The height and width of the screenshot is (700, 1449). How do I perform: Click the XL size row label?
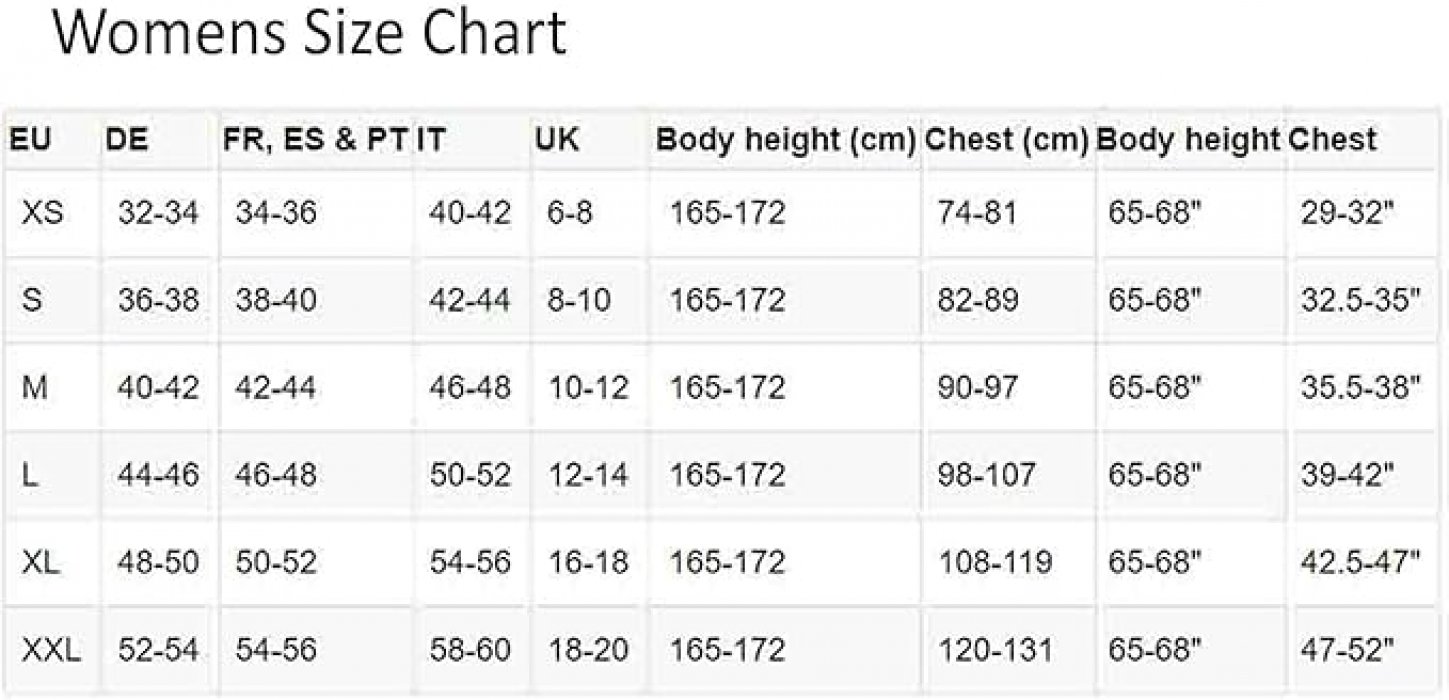pyautogui.click(x=41, y=563)
